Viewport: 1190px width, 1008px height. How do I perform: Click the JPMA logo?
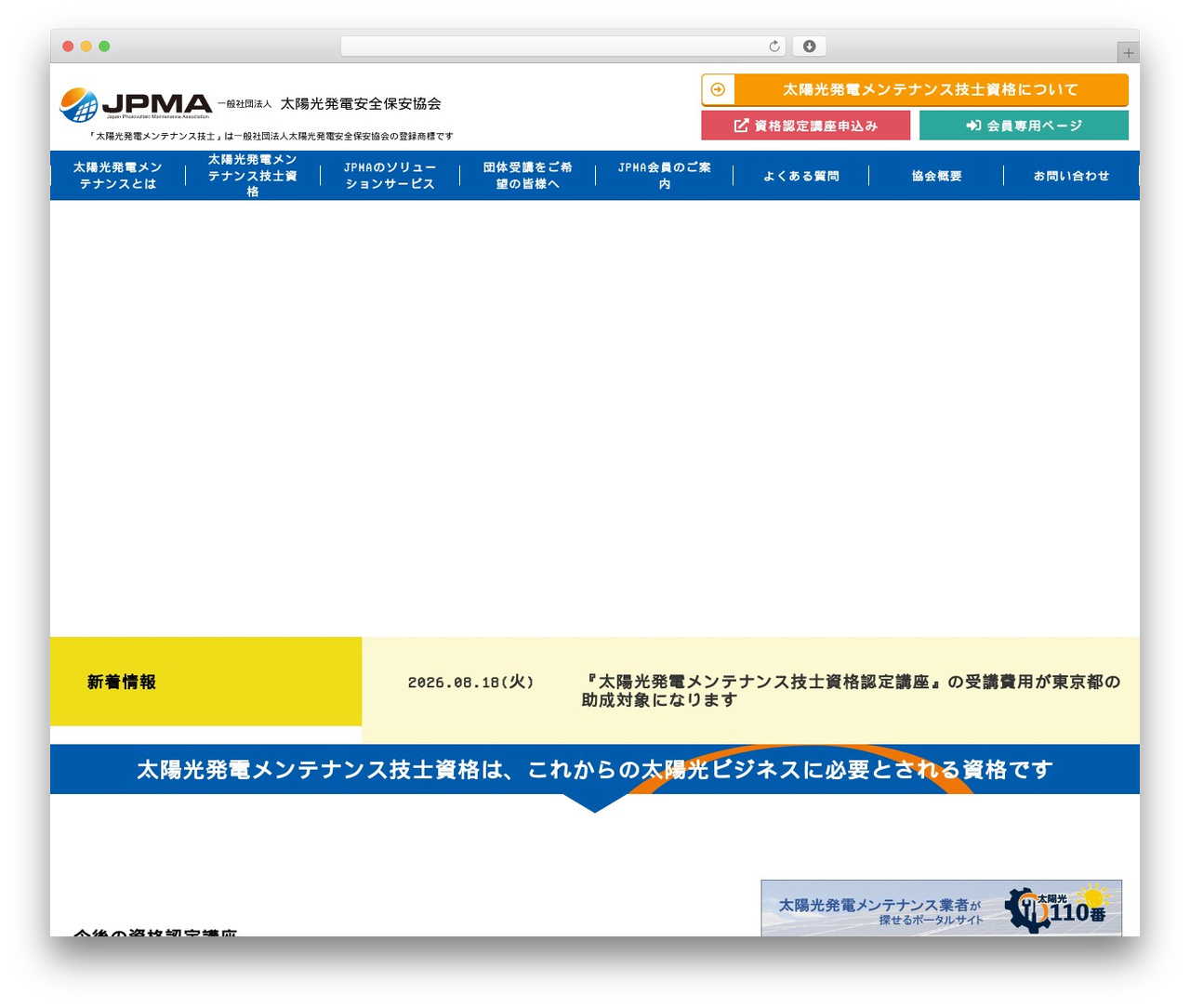click(136, 105)
